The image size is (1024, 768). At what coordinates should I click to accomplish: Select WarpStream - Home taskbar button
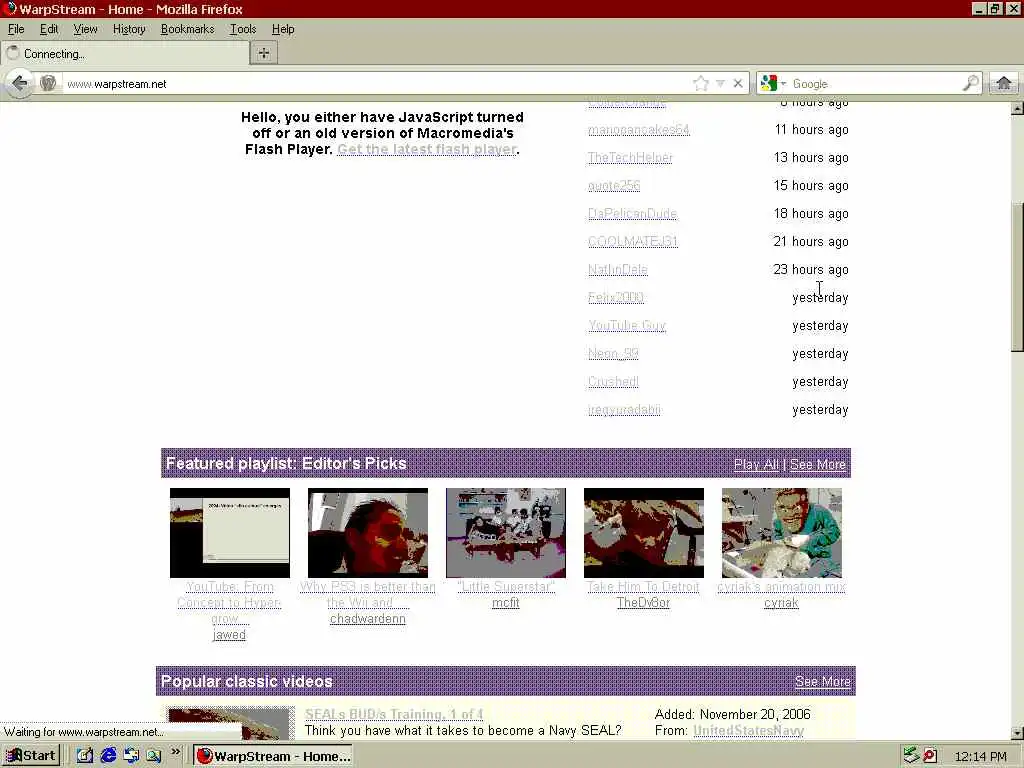273,756
